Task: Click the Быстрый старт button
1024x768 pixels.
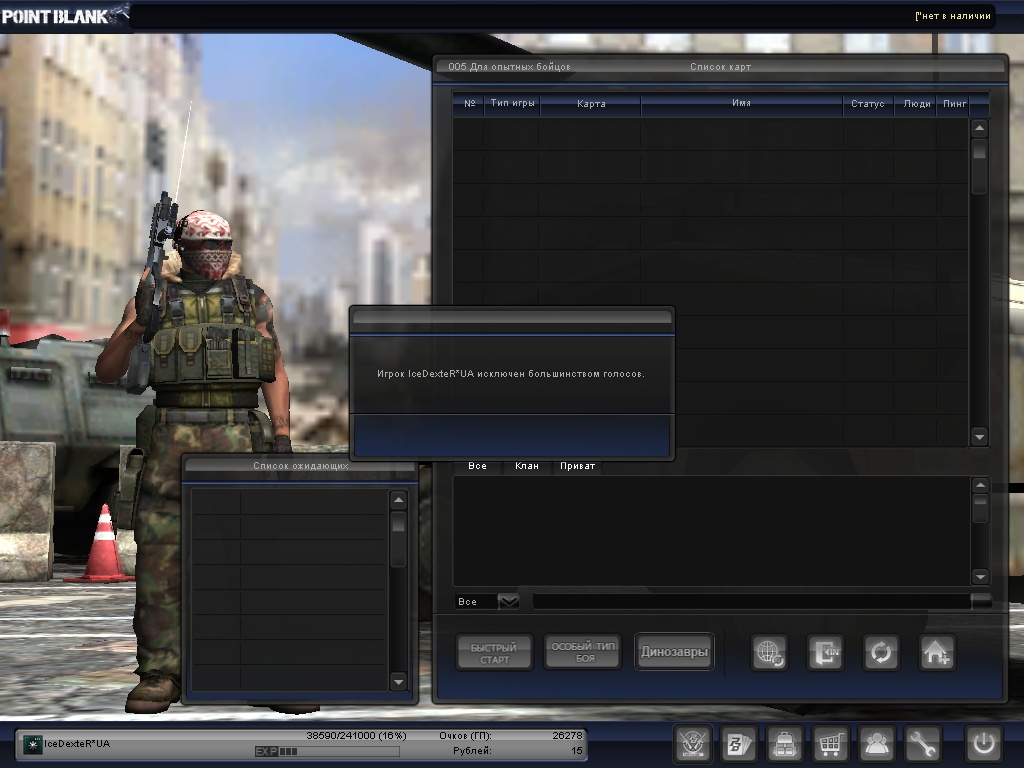Action: click(494, 652)
